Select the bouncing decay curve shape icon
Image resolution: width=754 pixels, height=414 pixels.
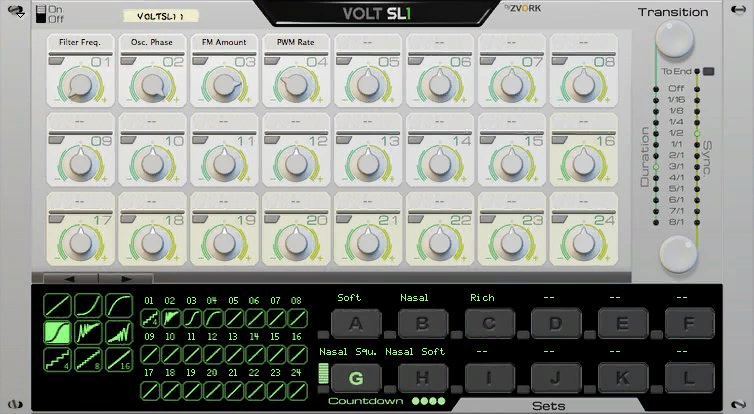pos(88,333)
